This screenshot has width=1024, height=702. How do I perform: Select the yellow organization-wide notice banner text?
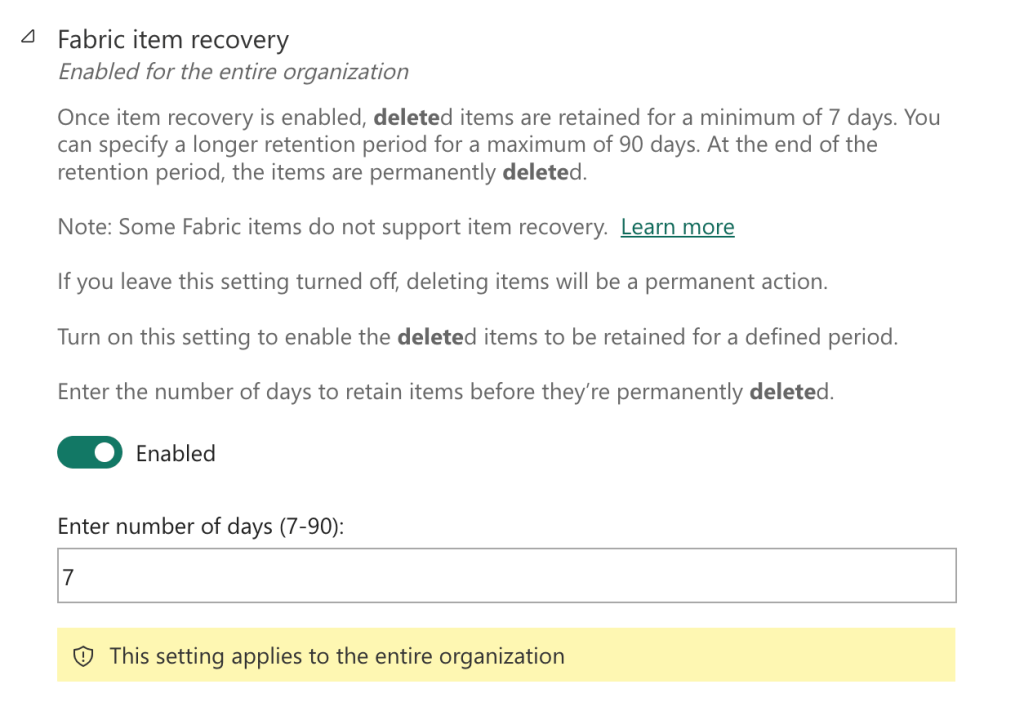pyautogui.click(x=337, y=656)
